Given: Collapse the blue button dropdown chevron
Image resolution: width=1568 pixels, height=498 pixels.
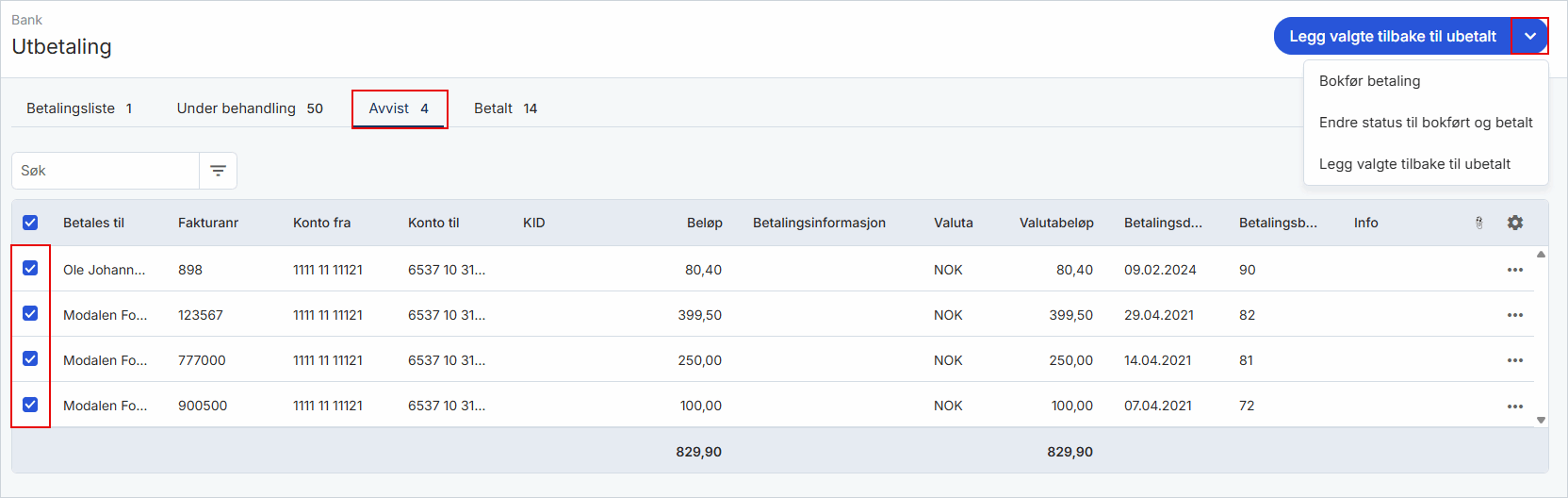Looking at the screenshot, I should click(1530, 36).
